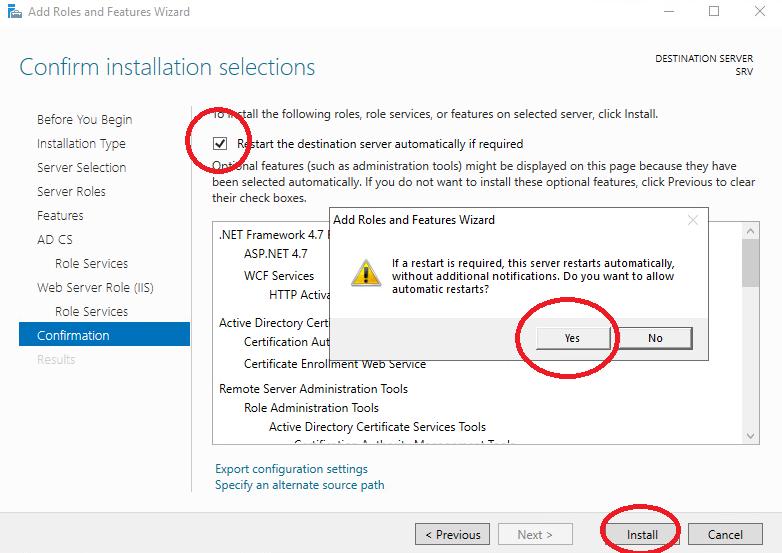Select Features step in sidebar

click(60, 215)
